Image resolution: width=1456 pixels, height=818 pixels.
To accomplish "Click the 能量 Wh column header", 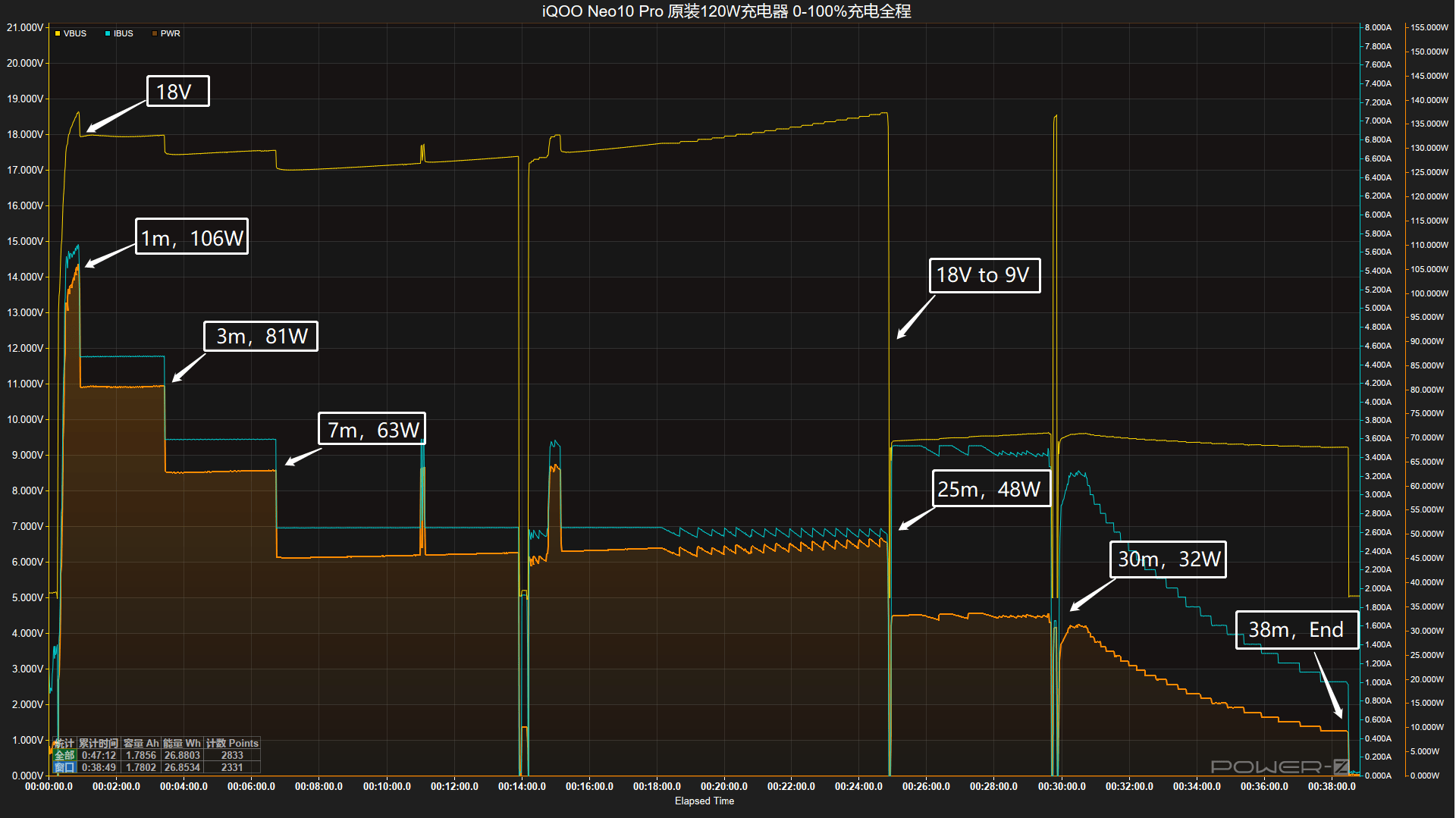I will (182, 743).
